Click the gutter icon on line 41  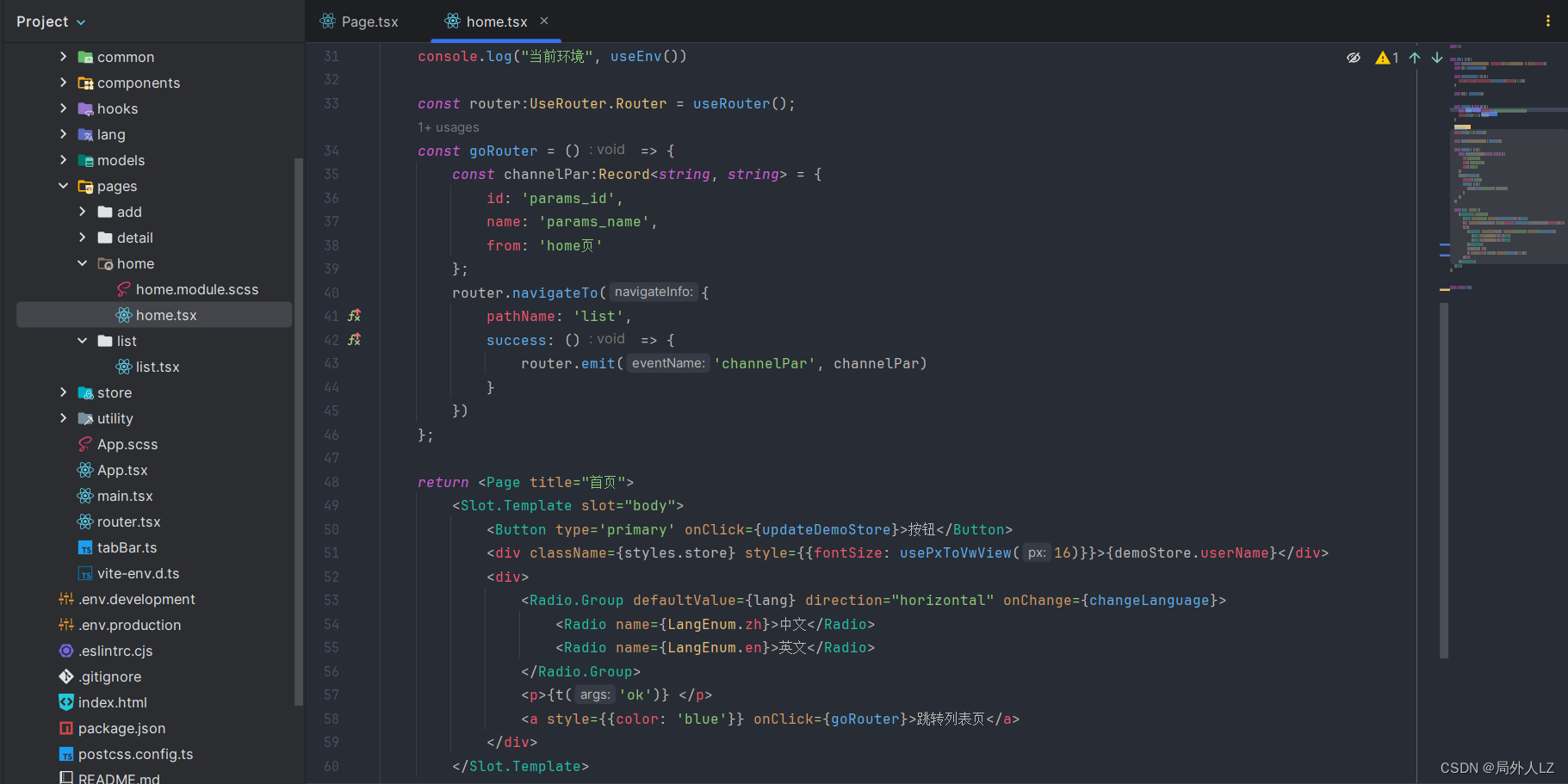coord(354,316)
